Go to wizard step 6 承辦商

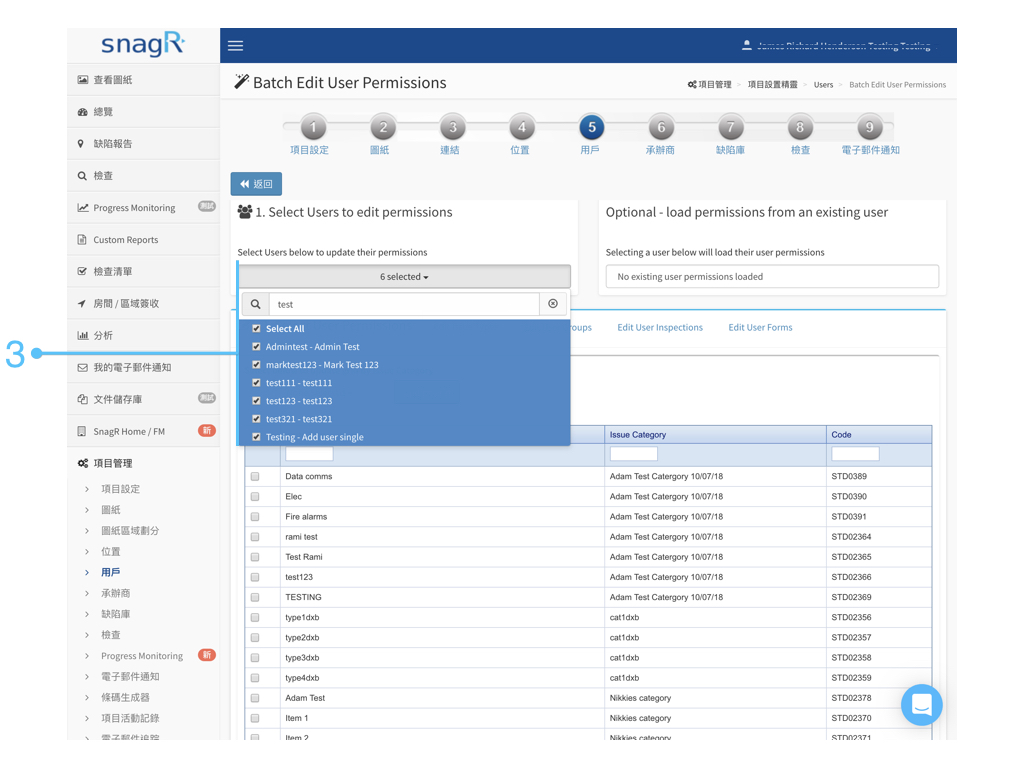(x=661, y=127)
